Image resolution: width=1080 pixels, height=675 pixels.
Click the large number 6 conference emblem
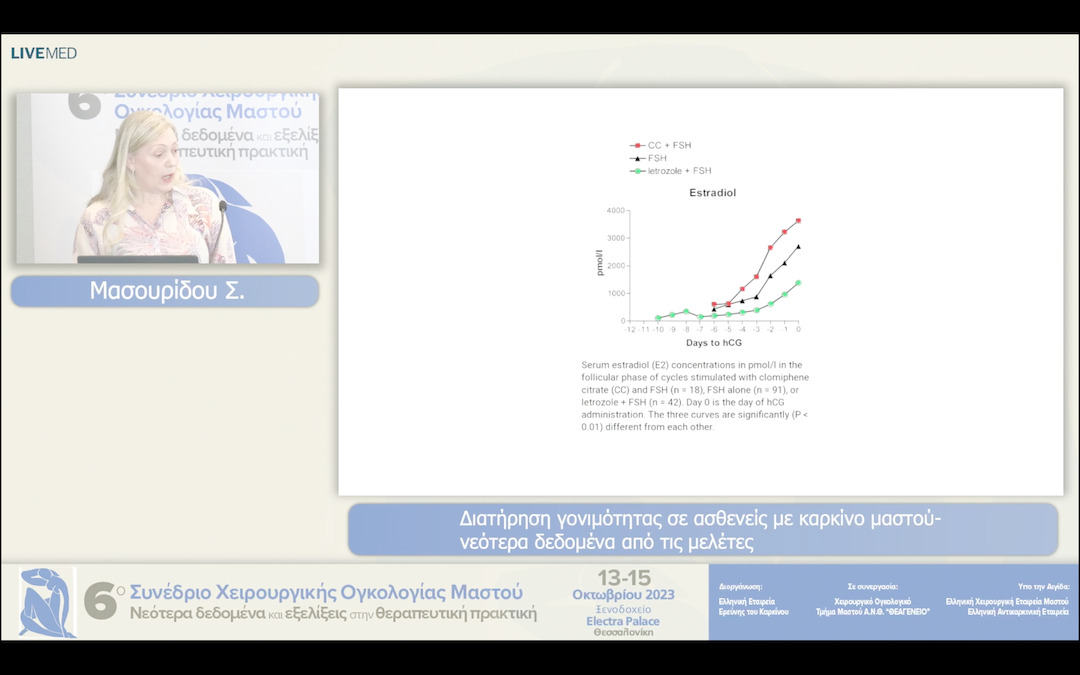pyautogui.click(x=102, y=602)
